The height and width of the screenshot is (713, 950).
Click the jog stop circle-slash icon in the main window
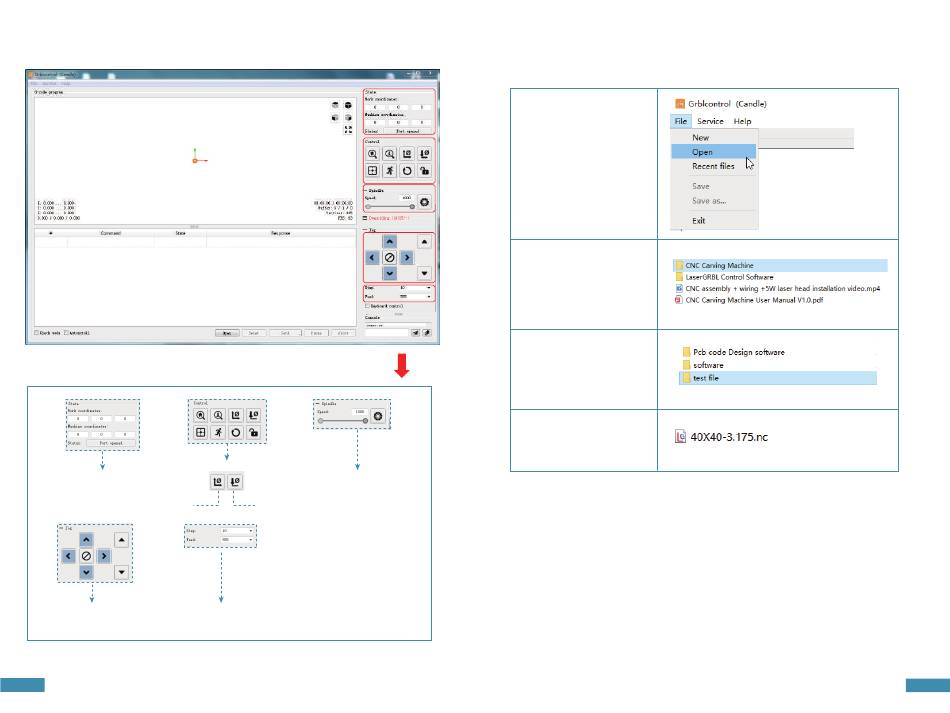tap(389, 257)
